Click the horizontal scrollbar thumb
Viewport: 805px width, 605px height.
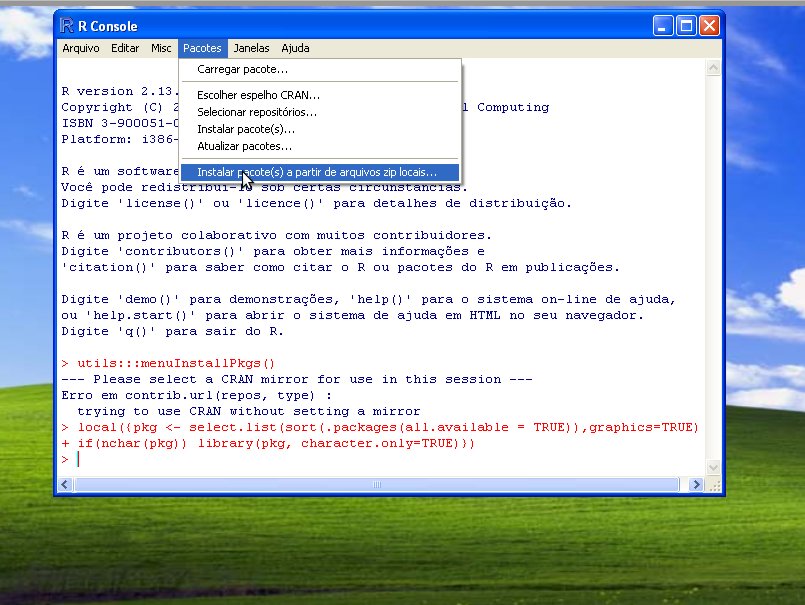point(377,485)
